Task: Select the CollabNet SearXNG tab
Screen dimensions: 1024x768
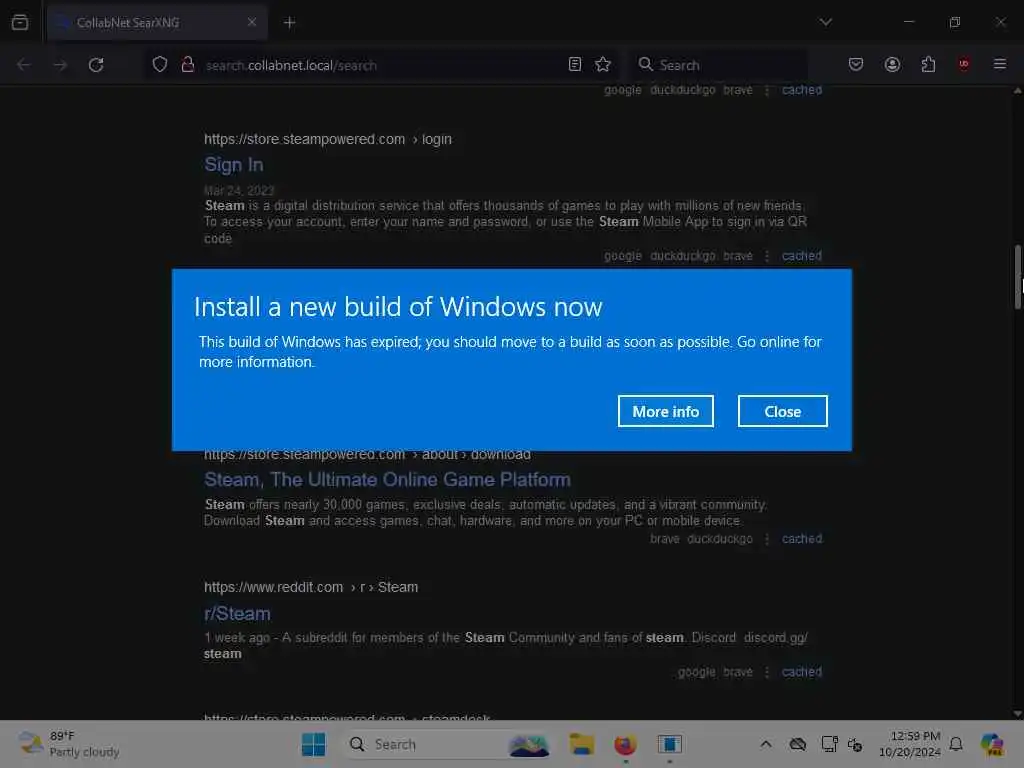Action: click(157, 22)
